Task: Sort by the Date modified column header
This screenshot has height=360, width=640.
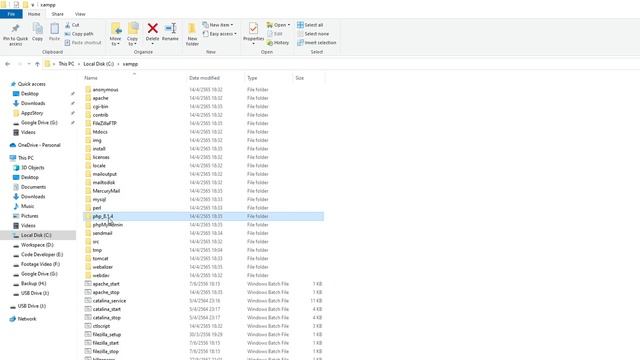Action: [x=204, y=78]
